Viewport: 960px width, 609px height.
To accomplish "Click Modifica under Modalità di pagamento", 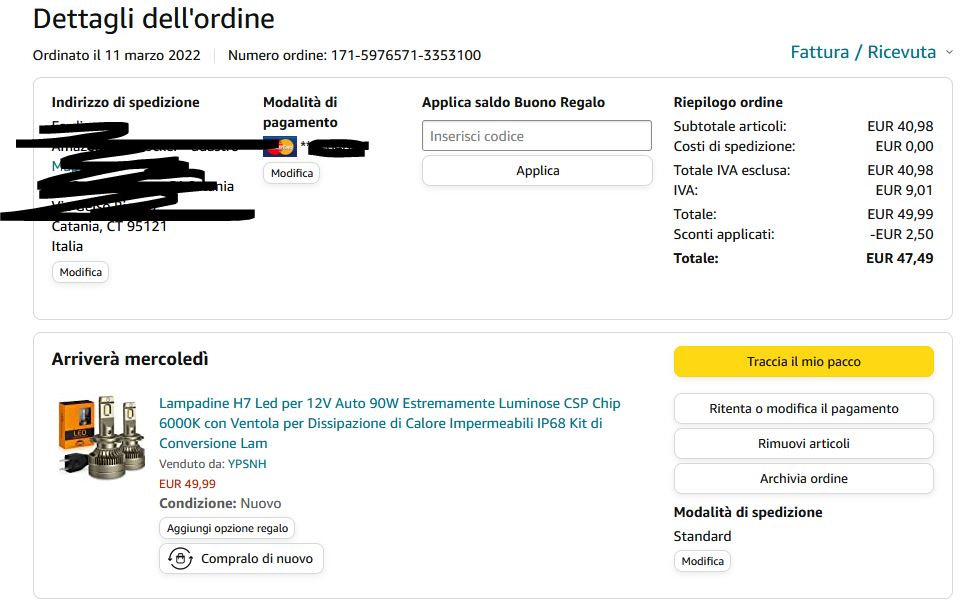I will 292,173.
